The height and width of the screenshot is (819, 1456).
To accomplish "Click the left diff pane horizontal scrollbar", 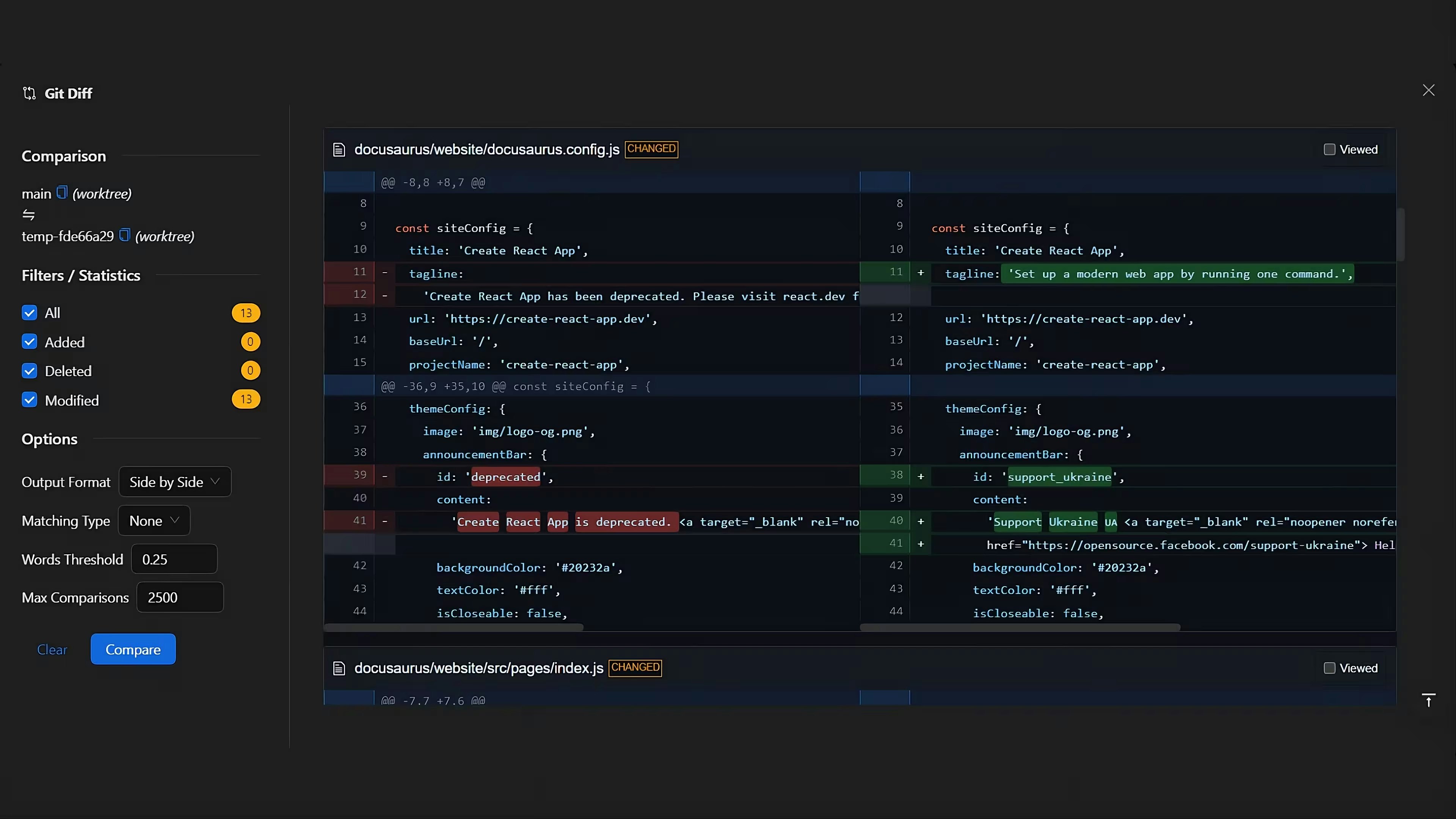I will [453, 628].
